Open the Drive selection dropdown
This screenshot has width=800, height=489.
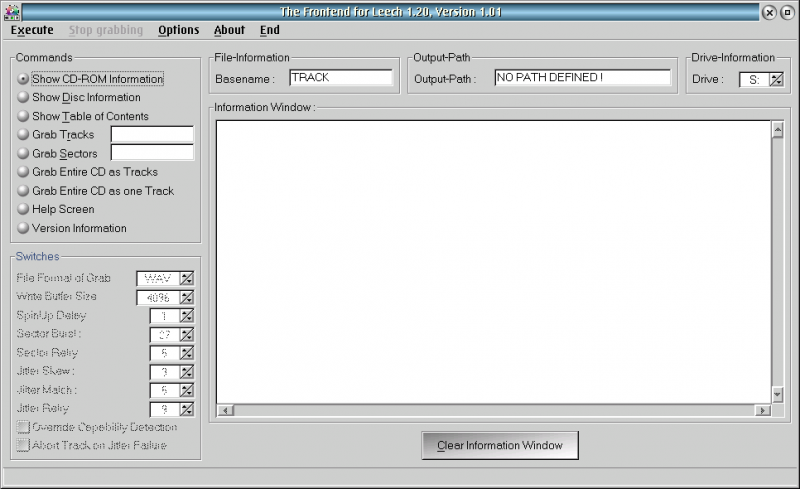(x=776, y=80)
